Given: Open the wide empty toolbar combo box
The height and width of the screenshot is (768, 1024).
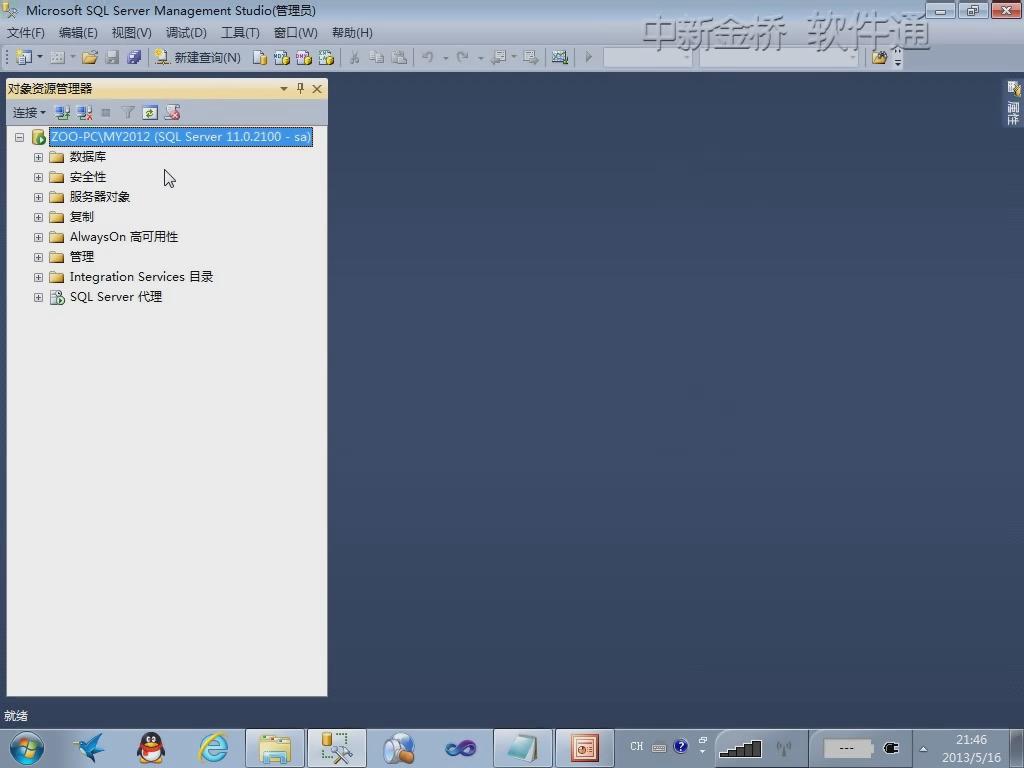Looking at the screenshot, I should 779,57.
